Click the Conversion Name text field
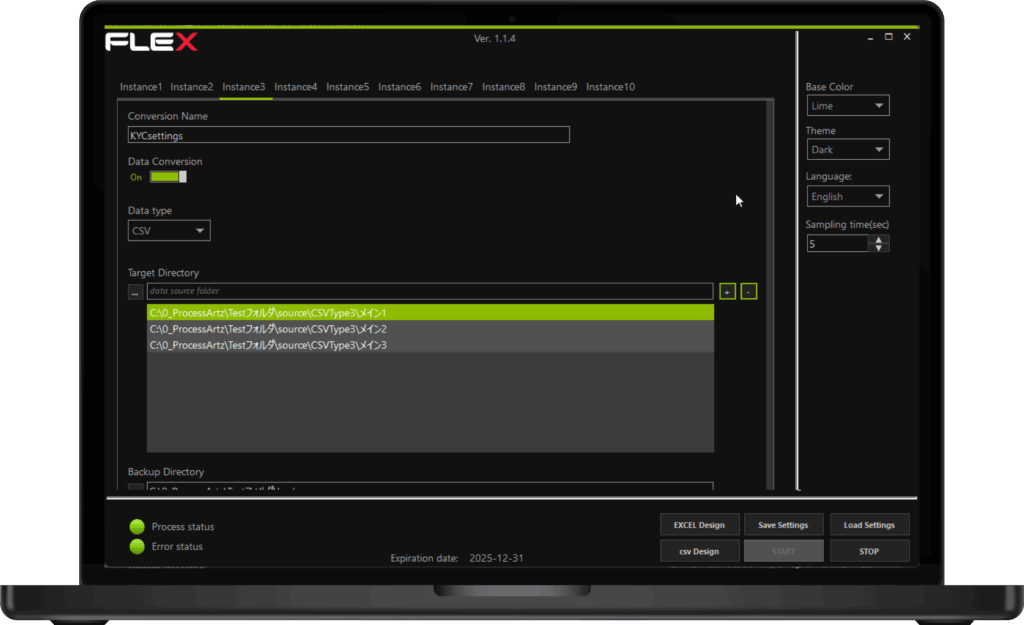 [x=348, y=135]
